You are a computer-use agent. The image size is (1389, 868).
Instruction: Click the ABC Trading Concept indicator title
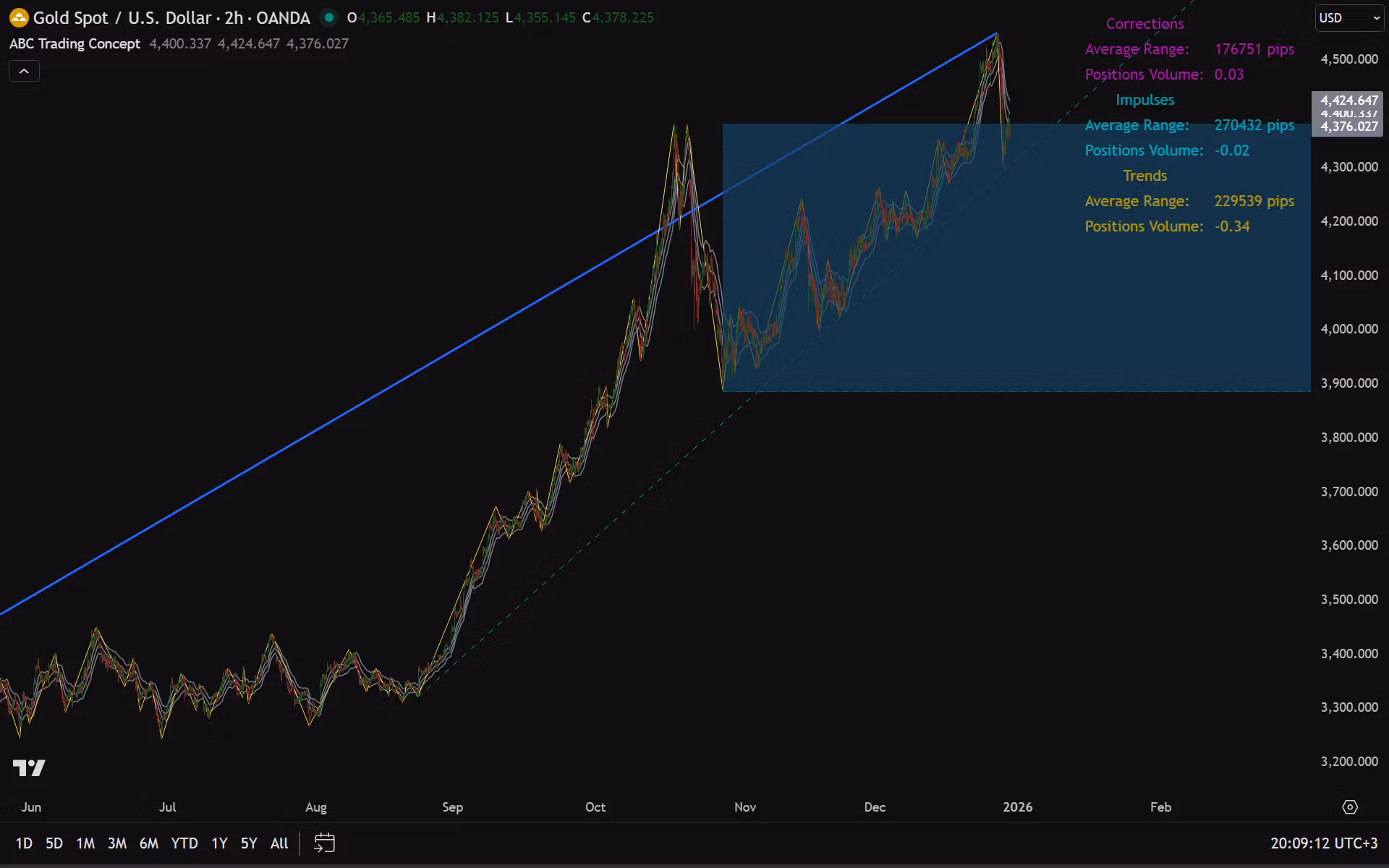click(75, 43)
